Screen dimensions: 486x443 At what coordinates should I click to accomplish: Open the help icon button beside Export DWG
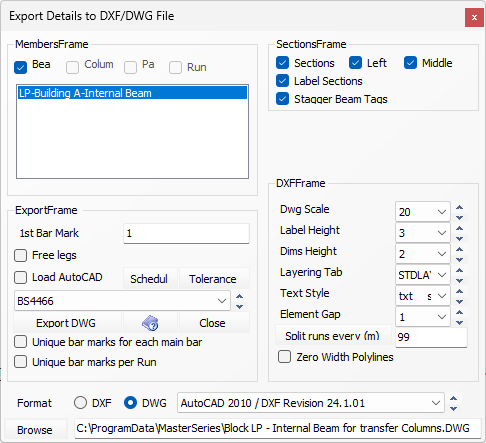pos(150,323)
